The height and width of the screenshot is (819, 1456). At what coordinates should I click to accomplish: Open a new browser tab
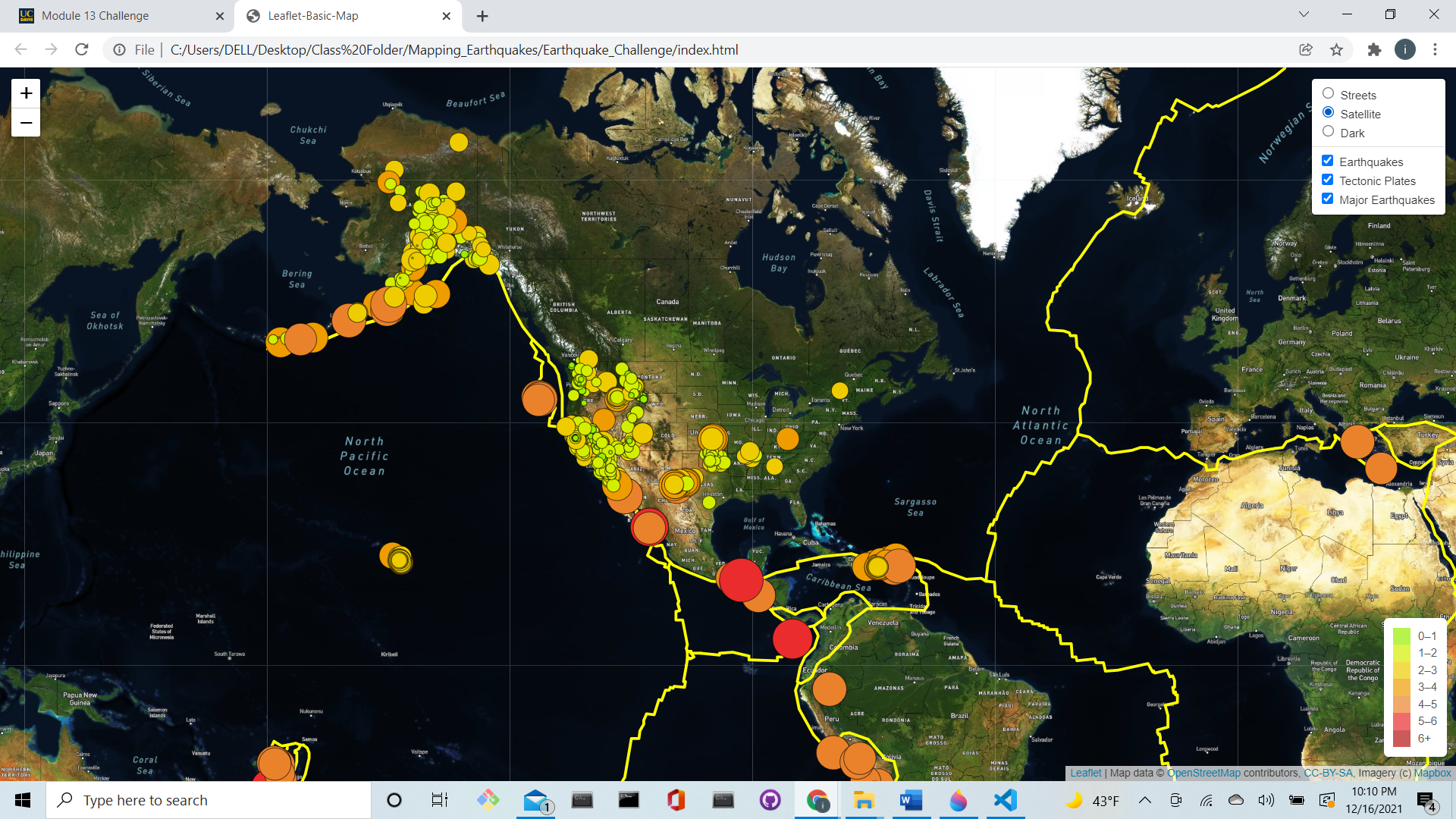[x=482, y=16]
